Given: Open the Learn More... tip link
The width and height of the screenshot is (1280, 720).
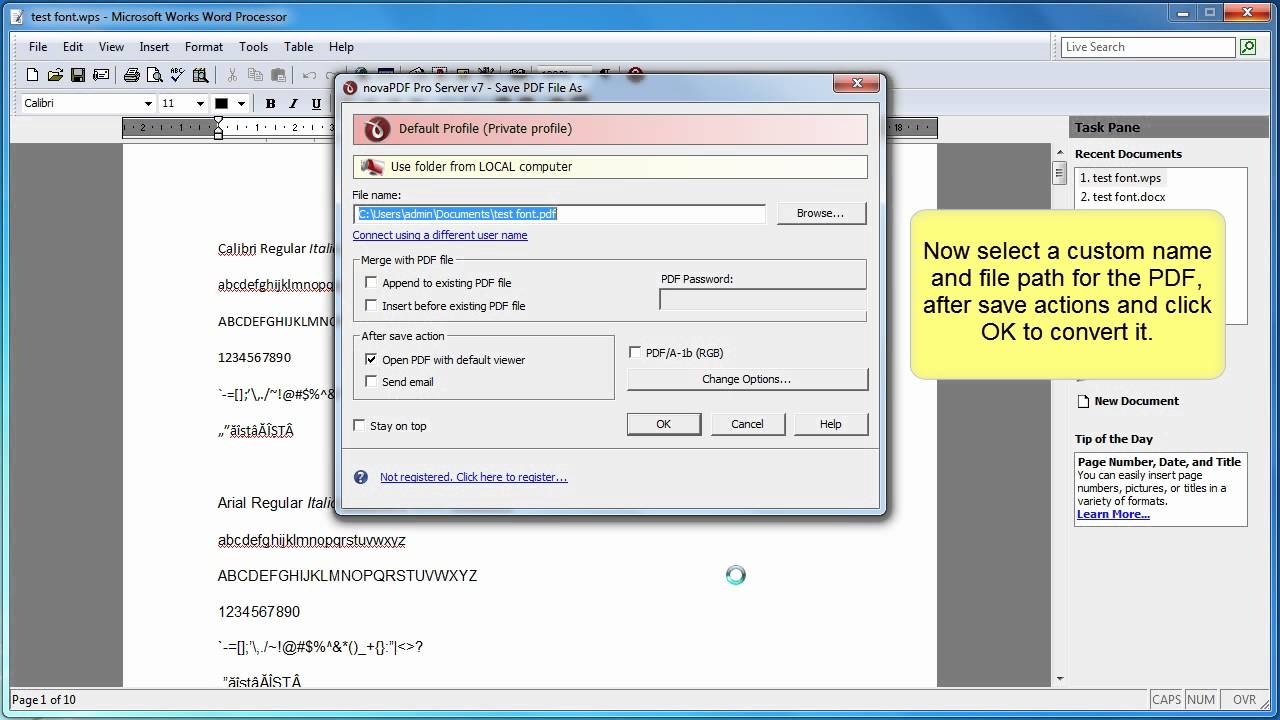Looking at the screenshot, I should 1113,514.
